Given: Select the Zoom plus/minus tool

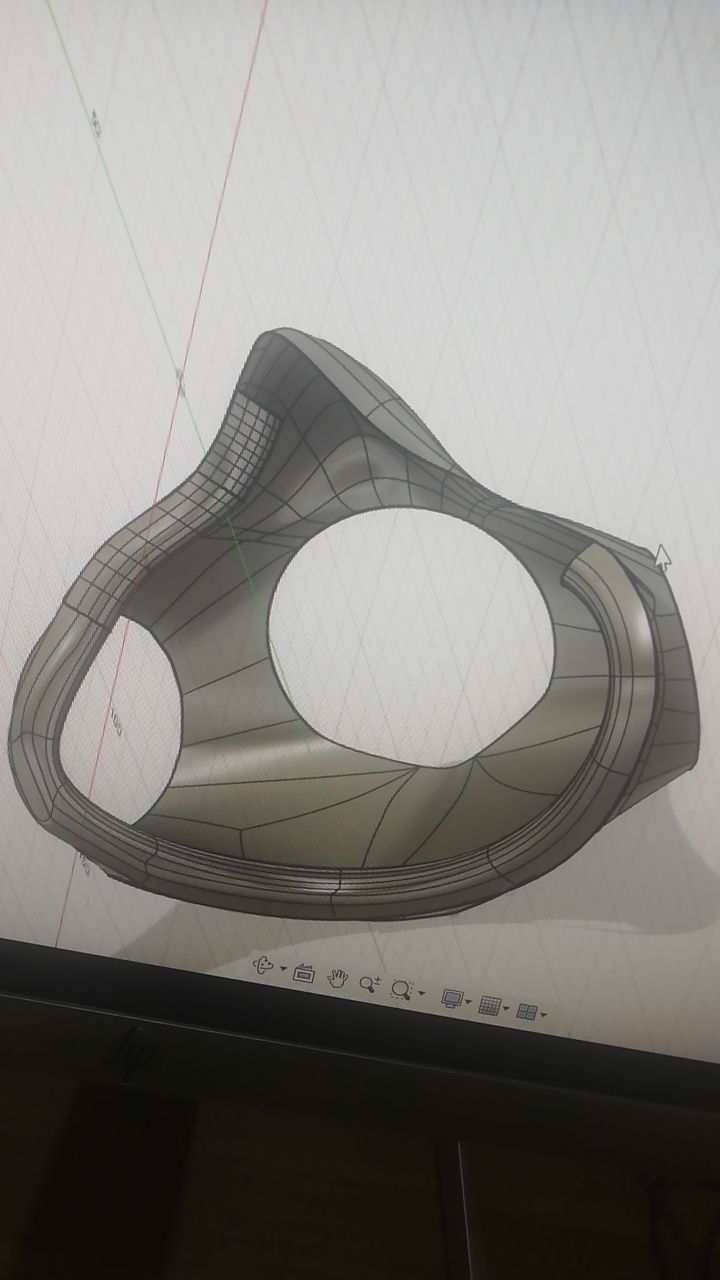Looking at the screenshot, I should coord(369,984).
